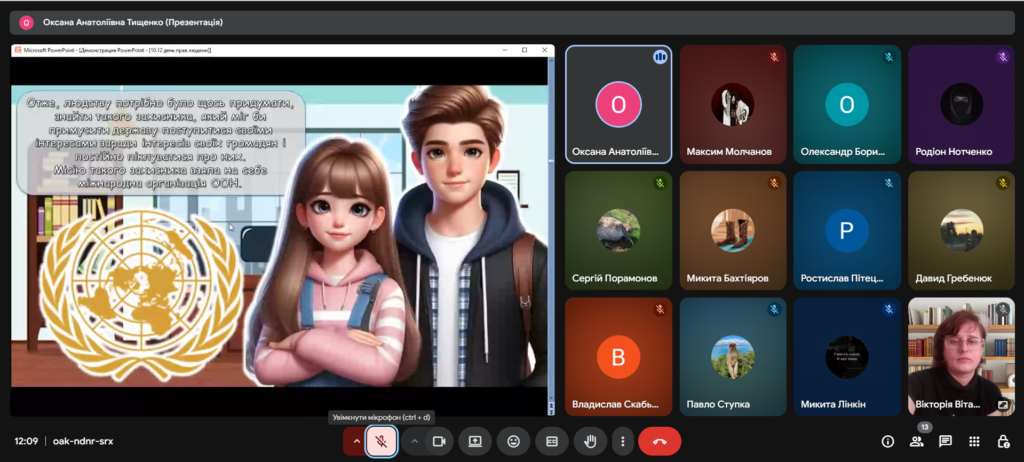Screen dimensions: 1024x462
Task: Raise your hand in the meeting
Action: point(590,441)
